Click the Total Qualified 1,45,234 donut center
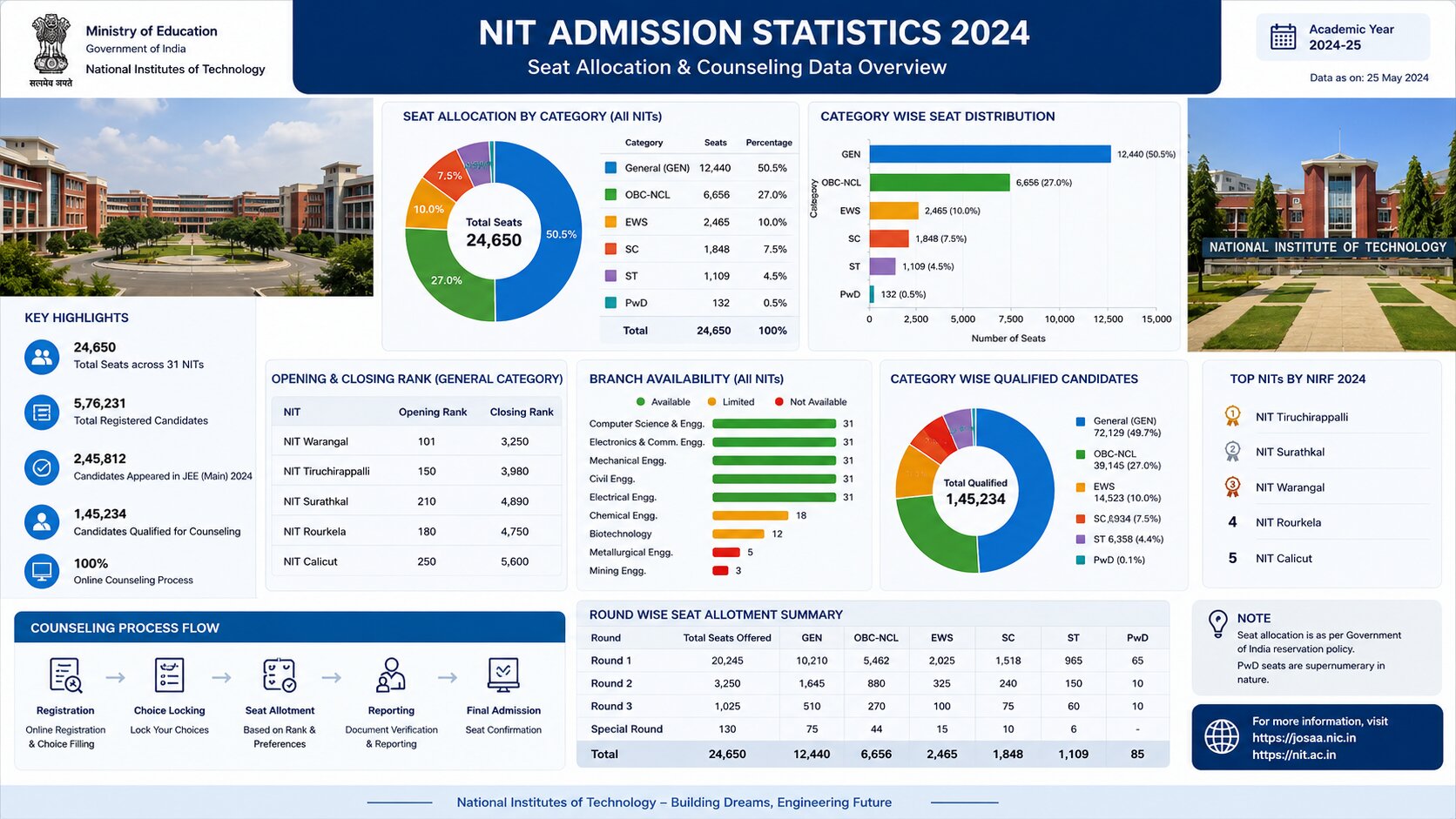This screenshot has width=1456, height=819. coord(975,492)
